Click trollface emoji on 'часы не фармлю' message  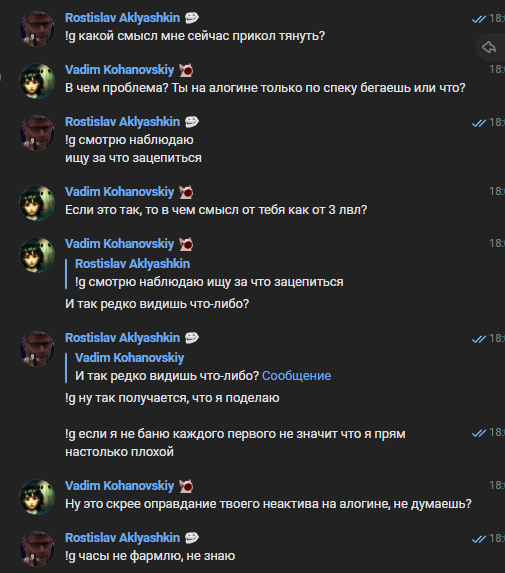(x=191, y=538)
